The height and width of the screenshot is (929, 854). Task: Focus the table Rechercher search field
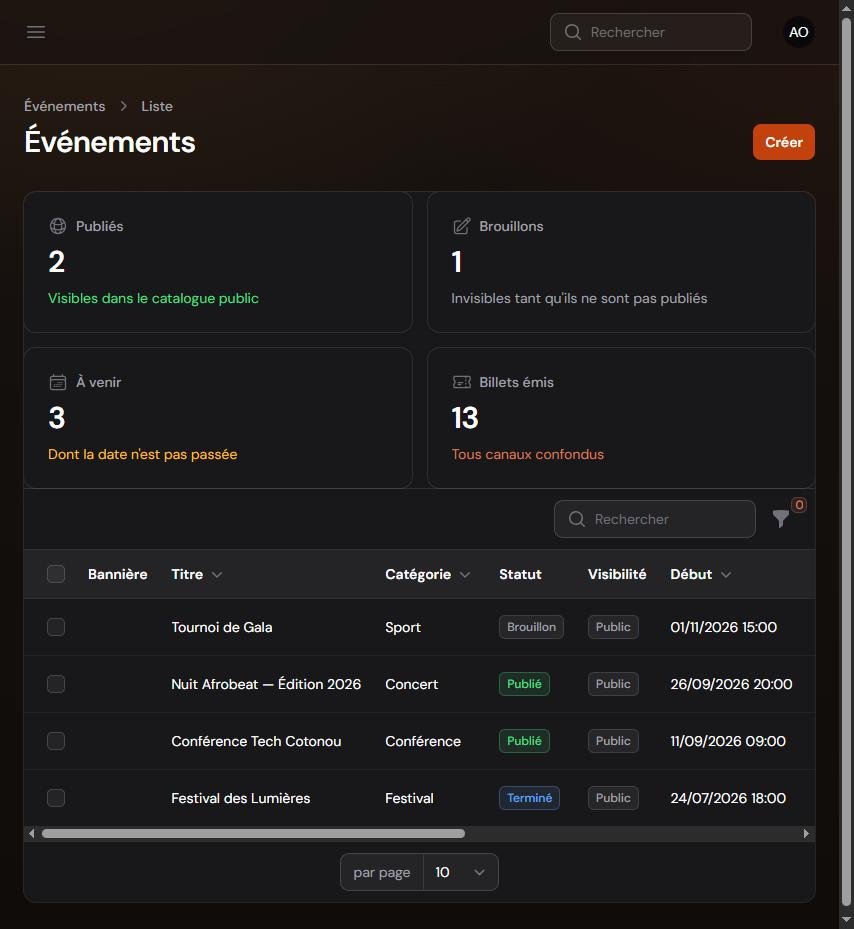[x=655, y=519]
